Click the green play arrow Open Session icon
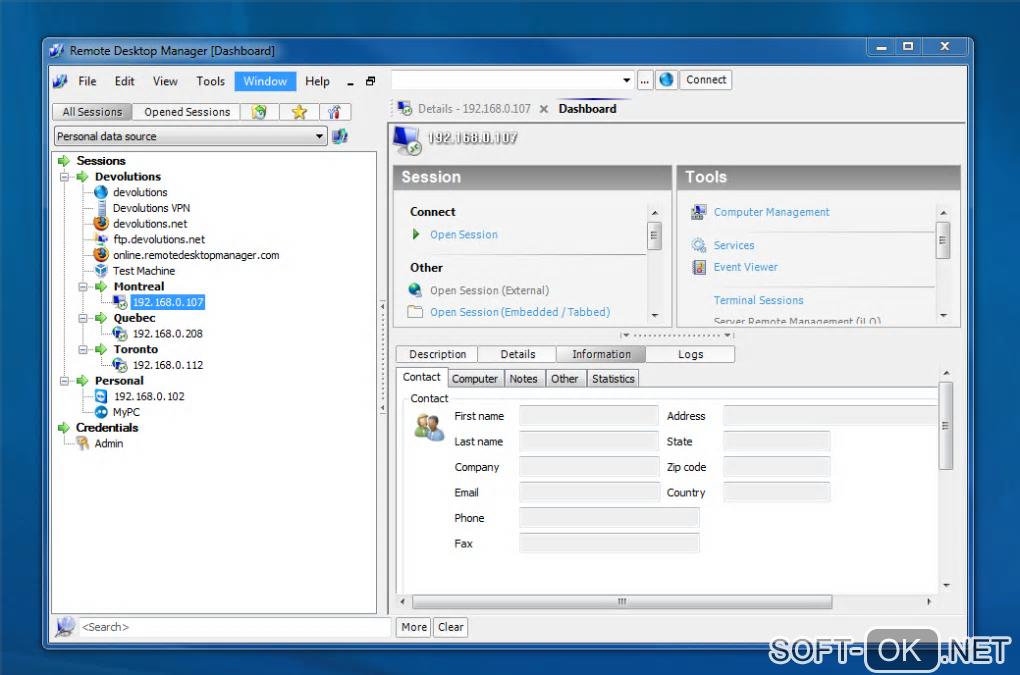 (416, 234)
